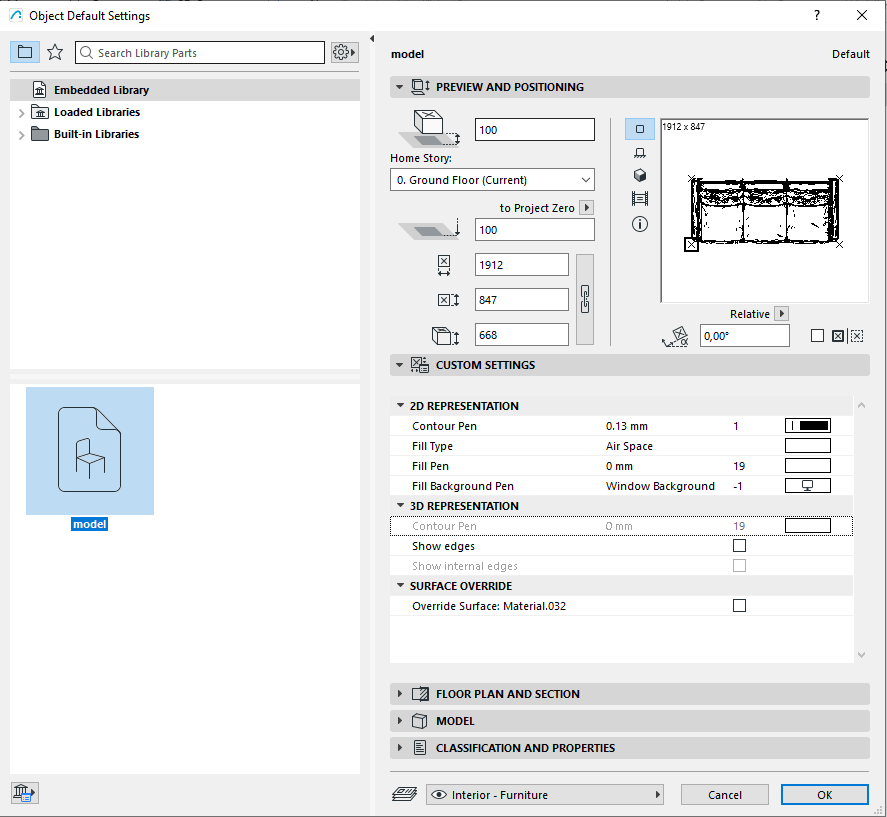Close the Object Default Settings dialog
The width and height of the screenshot is (887, 817).
point(862,15)
